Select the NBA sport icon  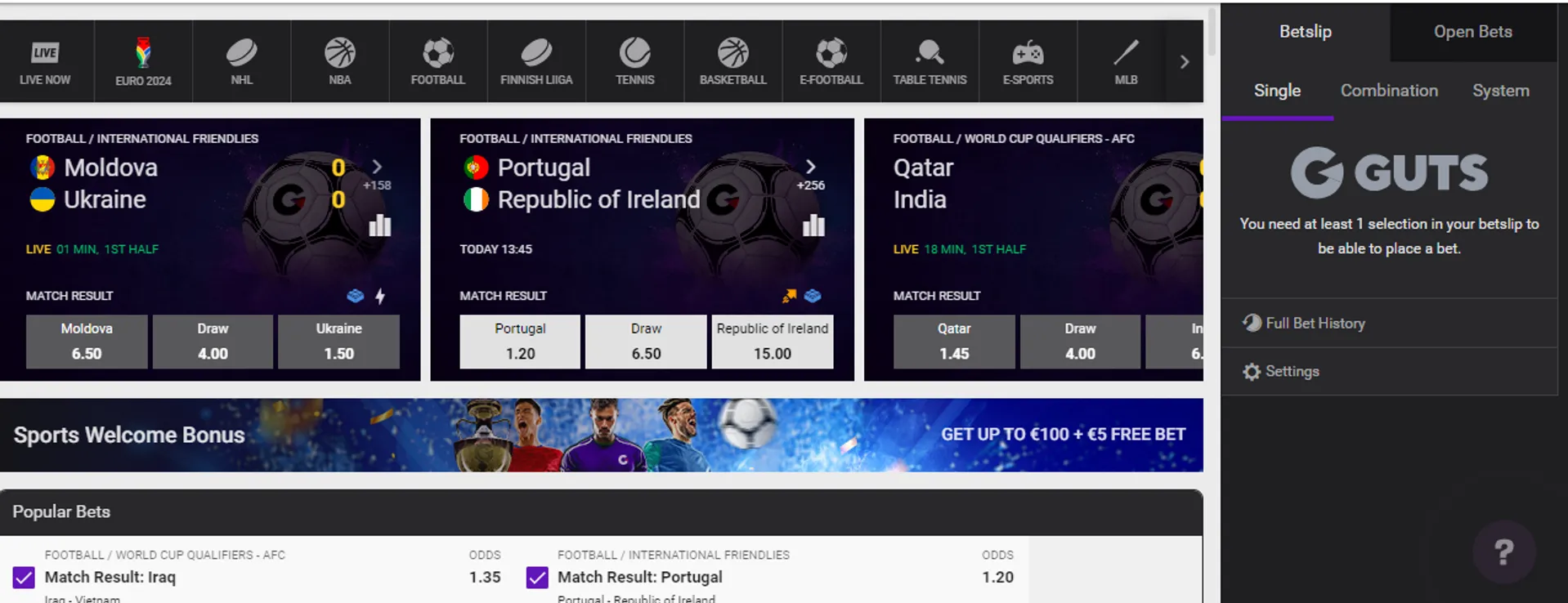tap(340, 61)
